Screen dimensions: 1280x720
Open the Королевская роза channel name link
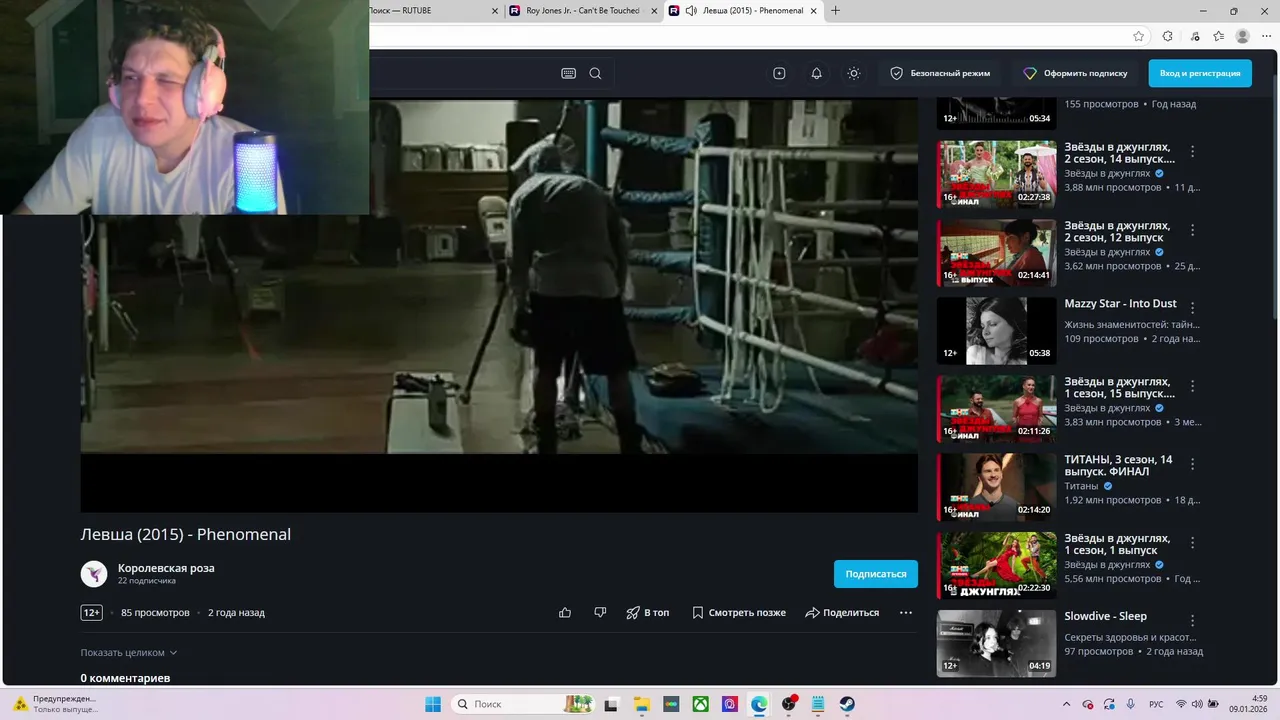tap(166, 568)
